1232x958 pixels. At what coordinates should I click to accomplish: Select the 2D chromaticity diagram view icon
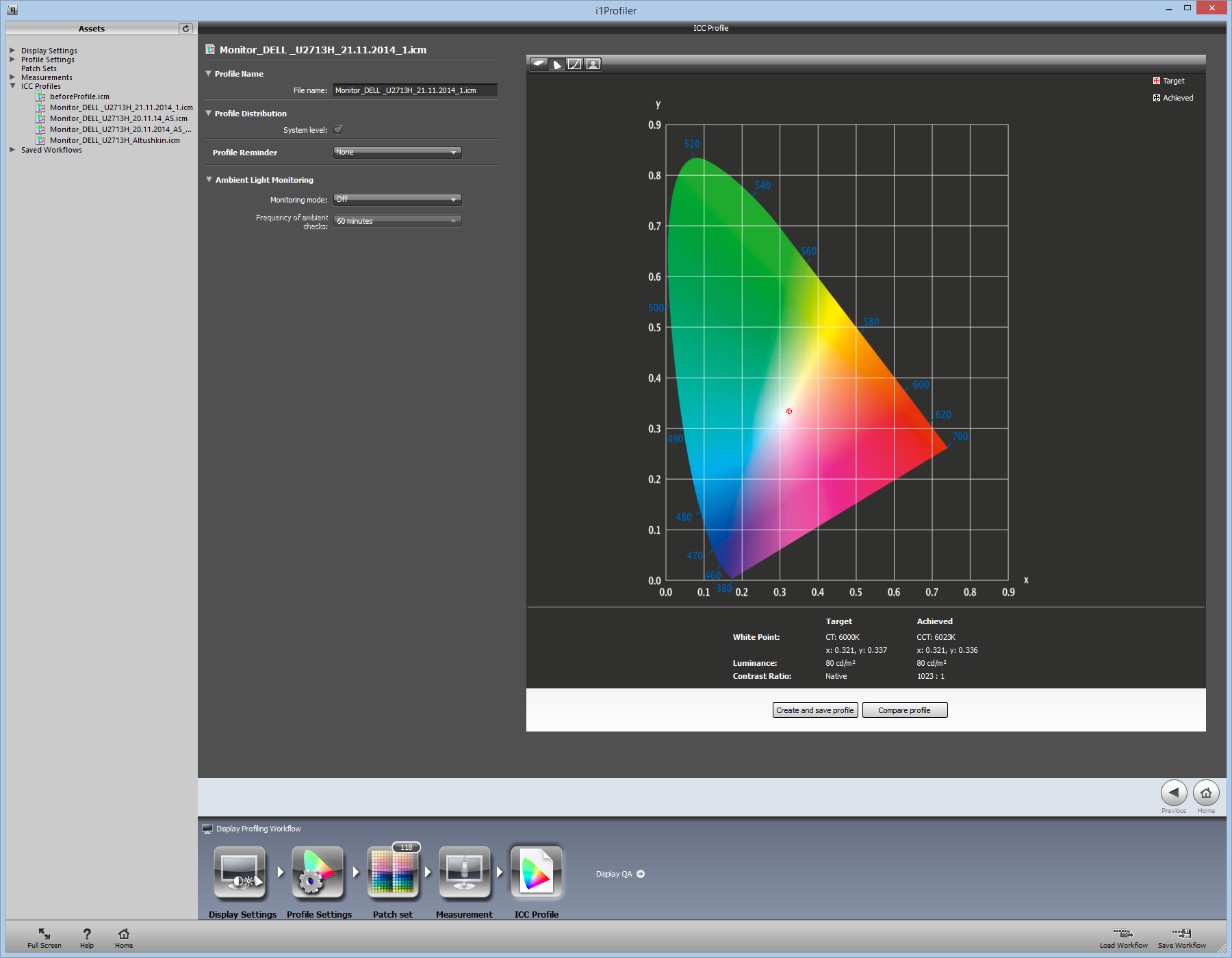pyautogui.click(x=557, y=64)
